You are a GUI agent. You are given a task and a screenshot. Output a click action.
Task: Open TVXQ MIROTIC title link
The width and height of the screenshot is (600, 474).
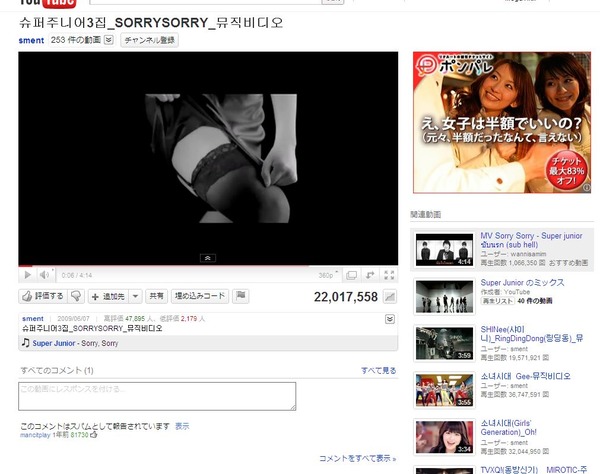tap(534, 470)
